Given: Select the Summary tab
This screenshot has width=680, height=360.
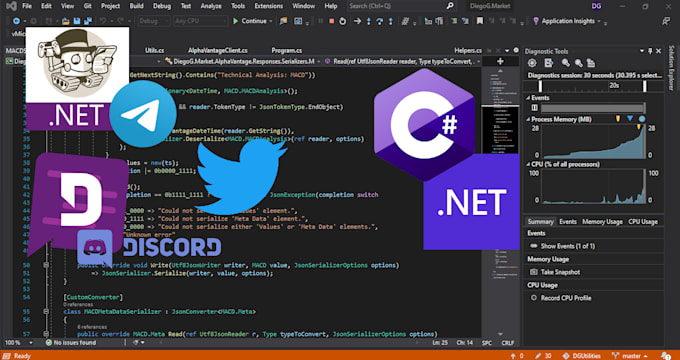Looking at the screenshot, I should (540, 222).
